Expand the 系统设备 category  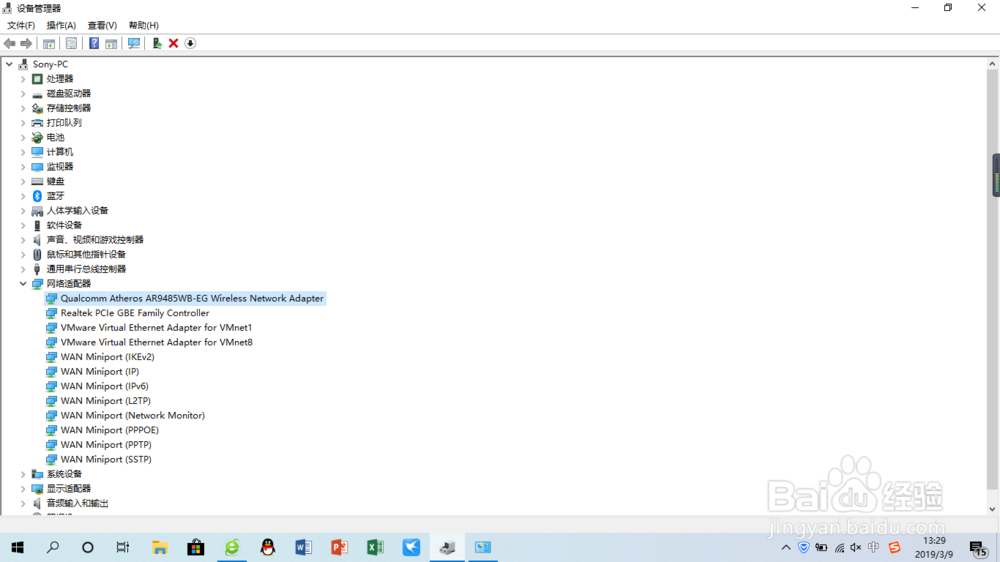pyautogui.click(x=23, y=475)
